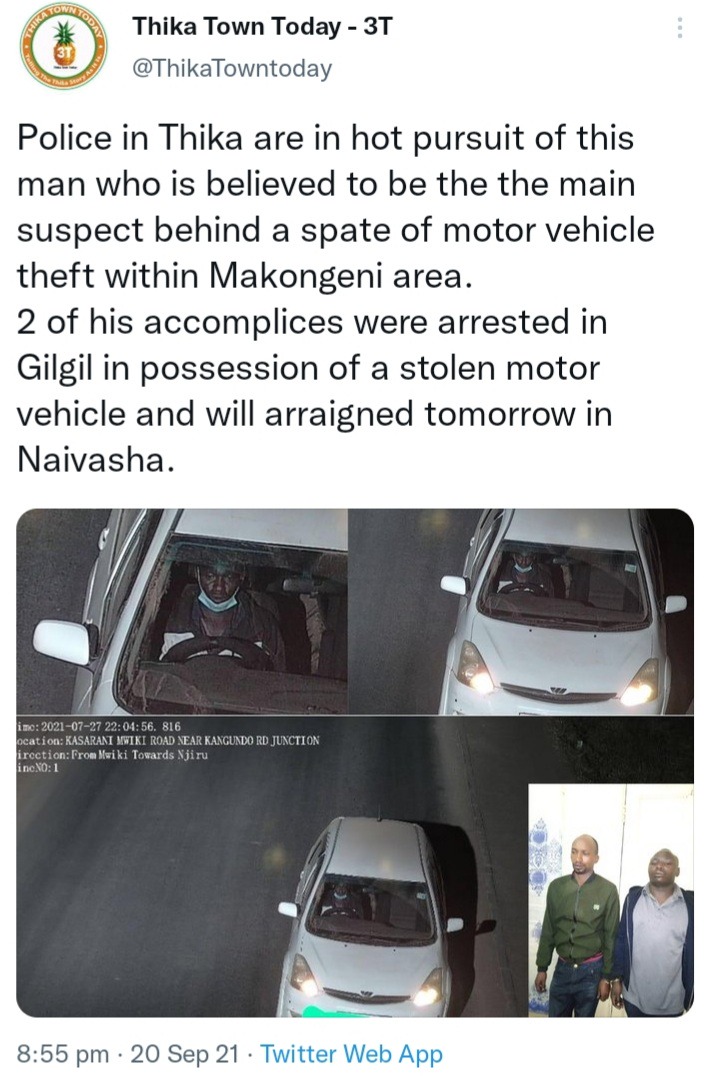Viewport: 715px width, 1076px height.
Task: Open the Thika Town Today pineapple avatar
Action: pos(63,48)
